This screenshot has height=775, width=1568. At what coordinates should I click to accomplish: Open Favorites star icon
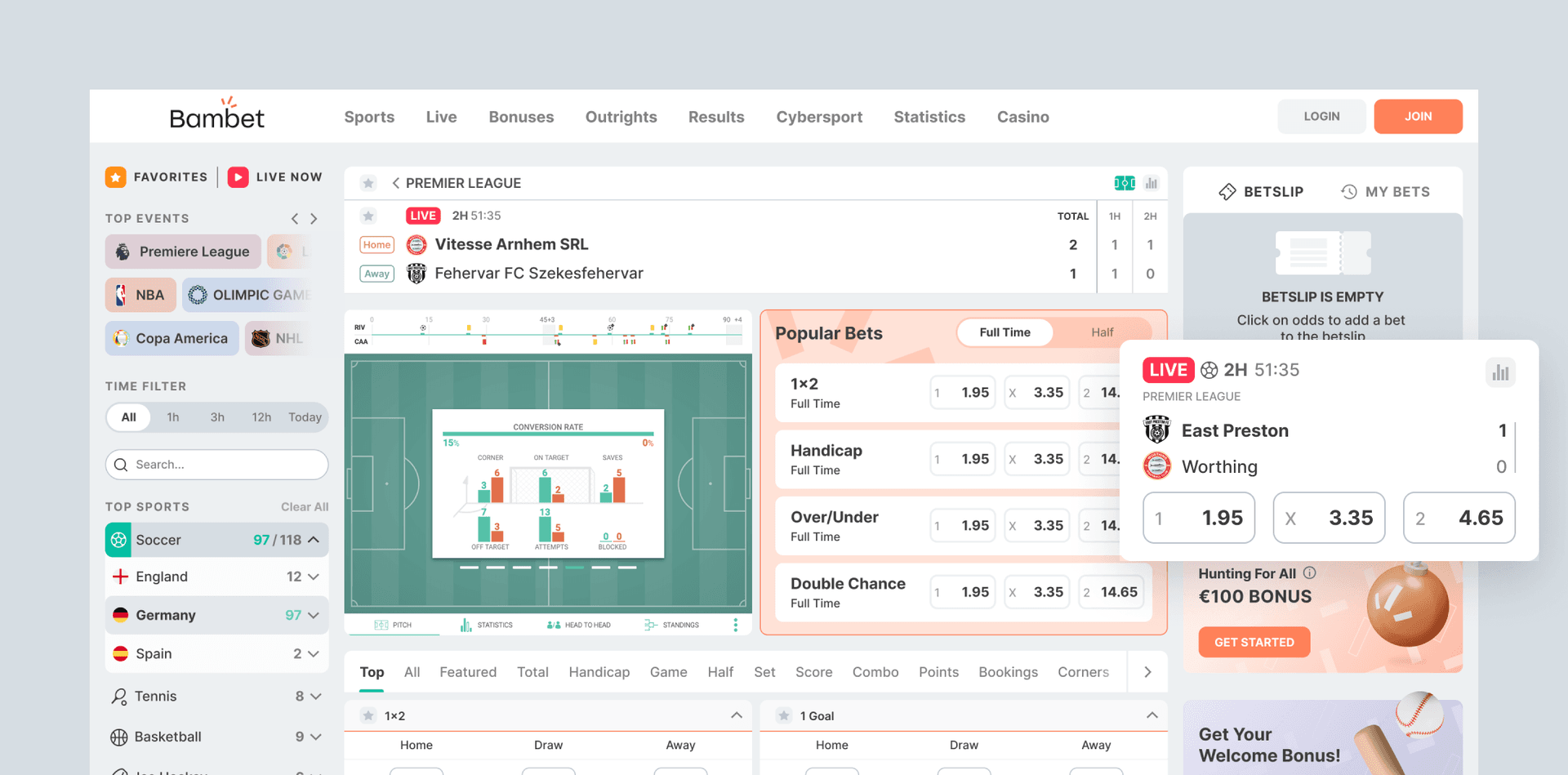pyautogui.click(x=116, y=177)
